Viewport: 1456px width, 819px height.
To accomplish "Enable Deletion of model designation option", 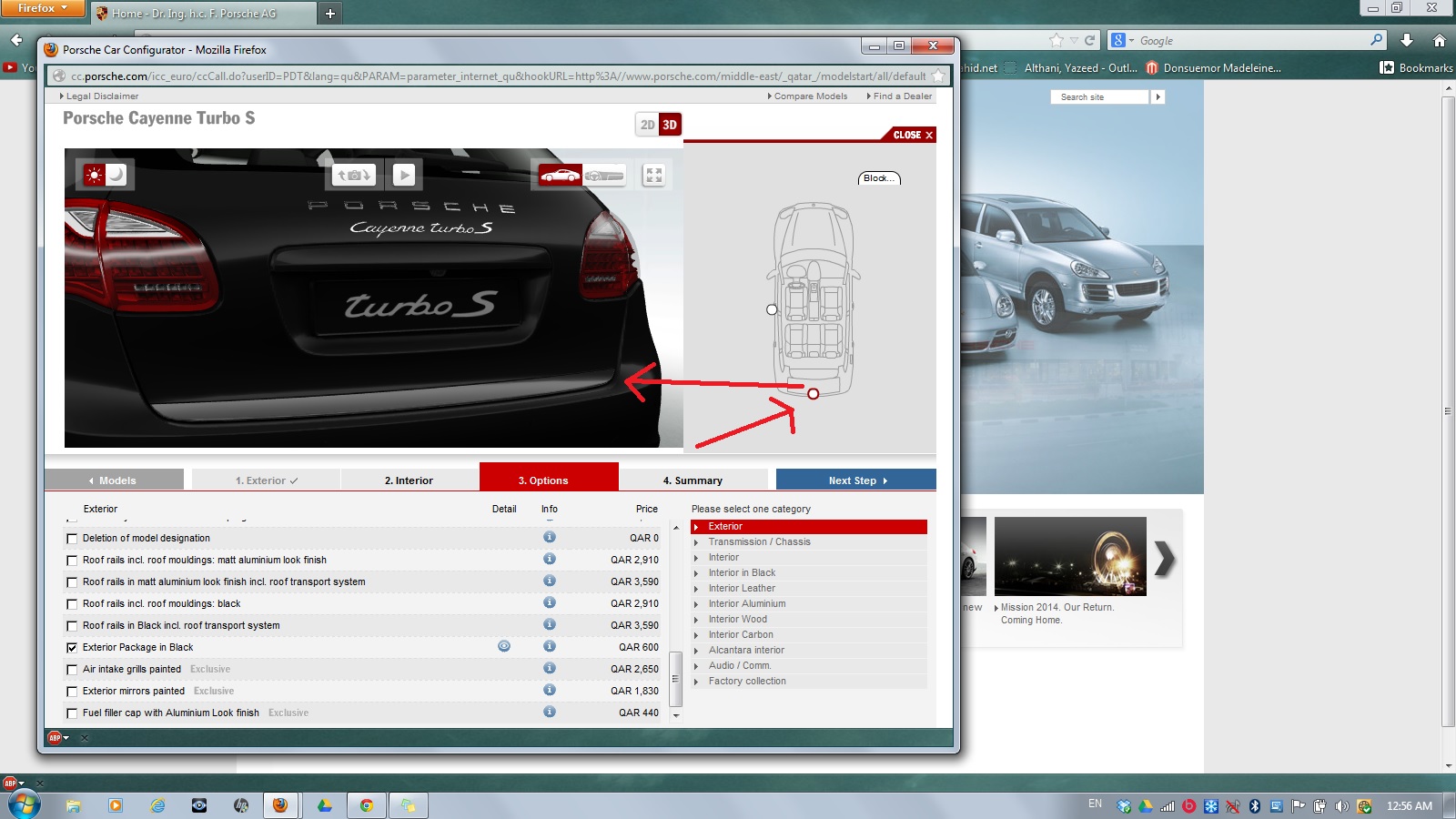I will click(x=72, y=539).
